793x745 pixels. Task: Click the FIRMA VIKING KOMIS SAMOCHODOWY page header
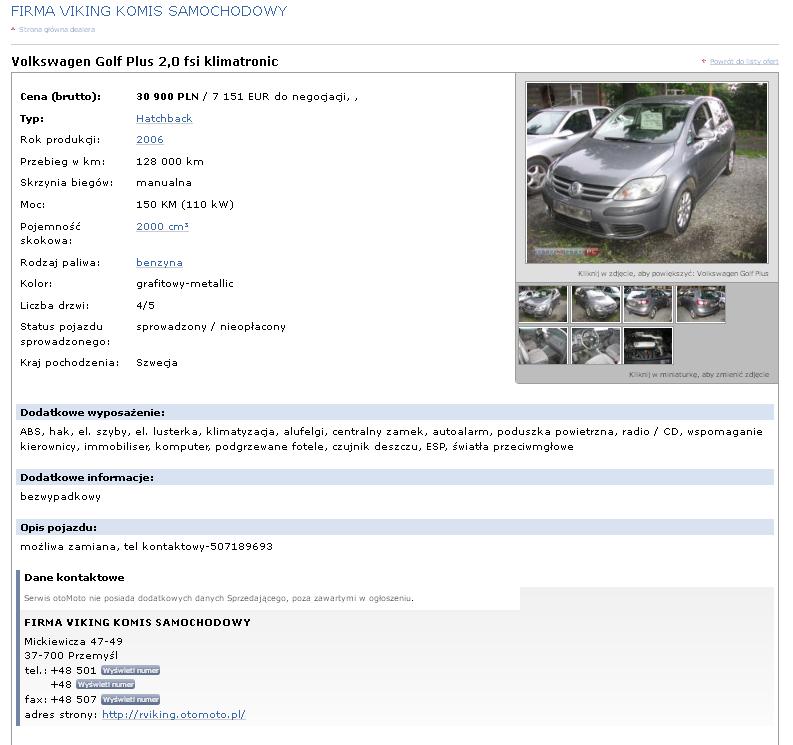coord(149,11)
